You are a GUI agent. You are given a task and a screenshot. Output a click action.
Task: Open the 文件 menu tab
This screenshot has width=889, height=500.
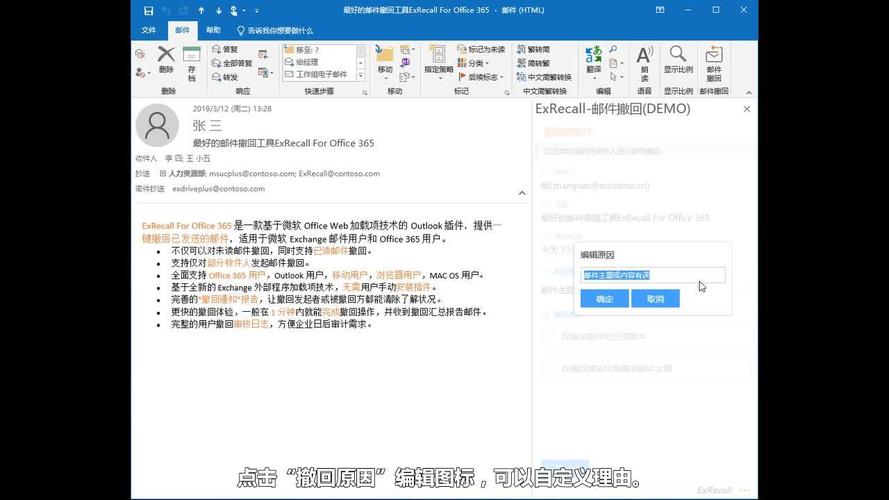149,30
